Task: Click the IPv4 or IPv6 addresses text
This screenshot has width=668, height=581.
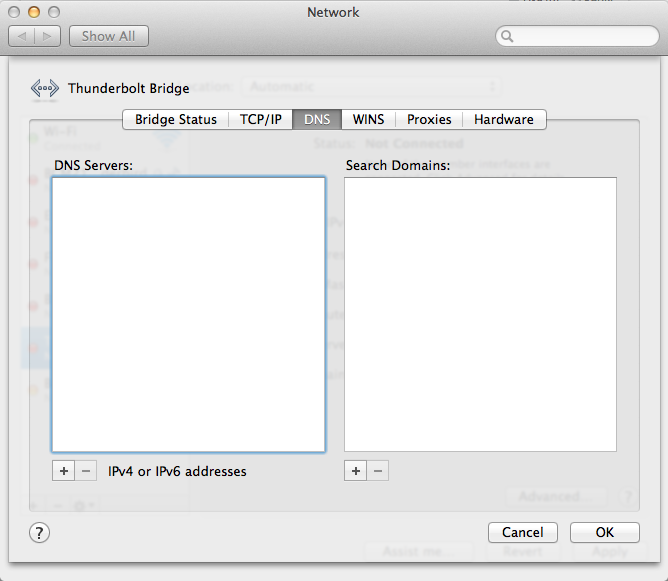Action: coord(177,471)
